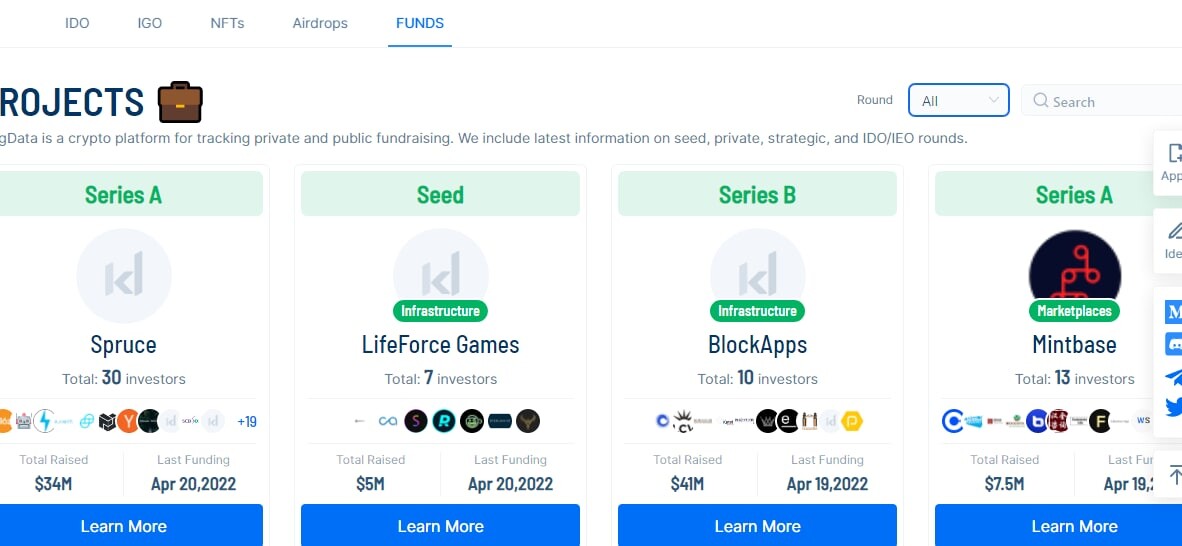Click the yellow hexagon investor icon under BlockApps
1182x546 pixels.
click(852, 421)
